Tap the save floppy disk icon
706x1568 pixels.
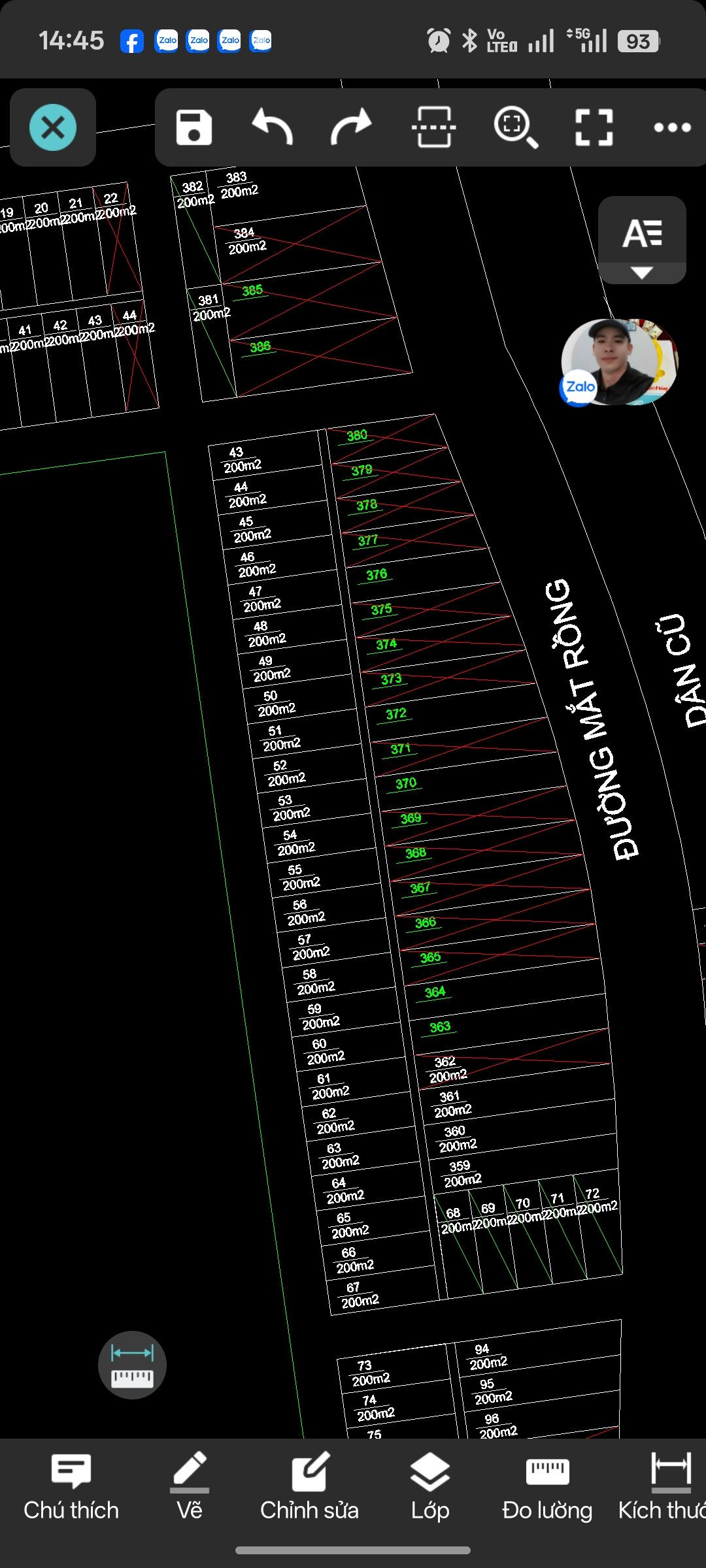(194, 127)
